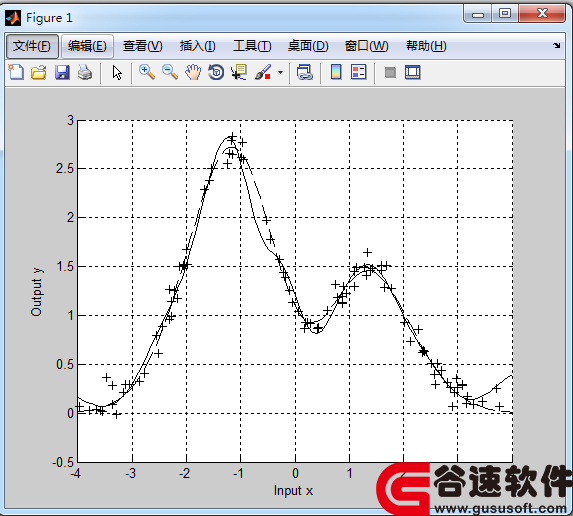Image resolution: width=573 pixels, height=516 pixels.
Task: Click the Show Plot Tools icon
Action: click(413, 72)
